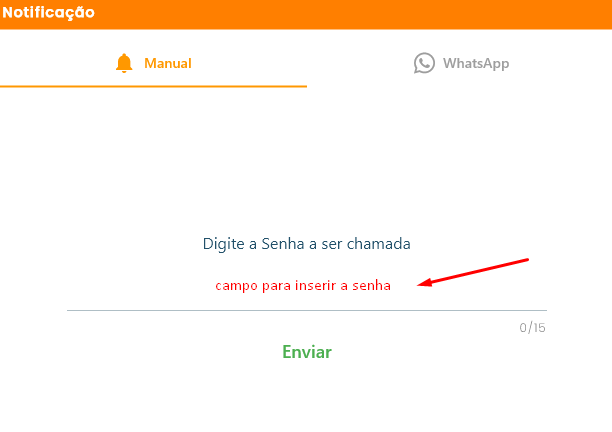612x432 pixels.
Task: Click the Notificação header title
Action: click(x=48, y=12)
